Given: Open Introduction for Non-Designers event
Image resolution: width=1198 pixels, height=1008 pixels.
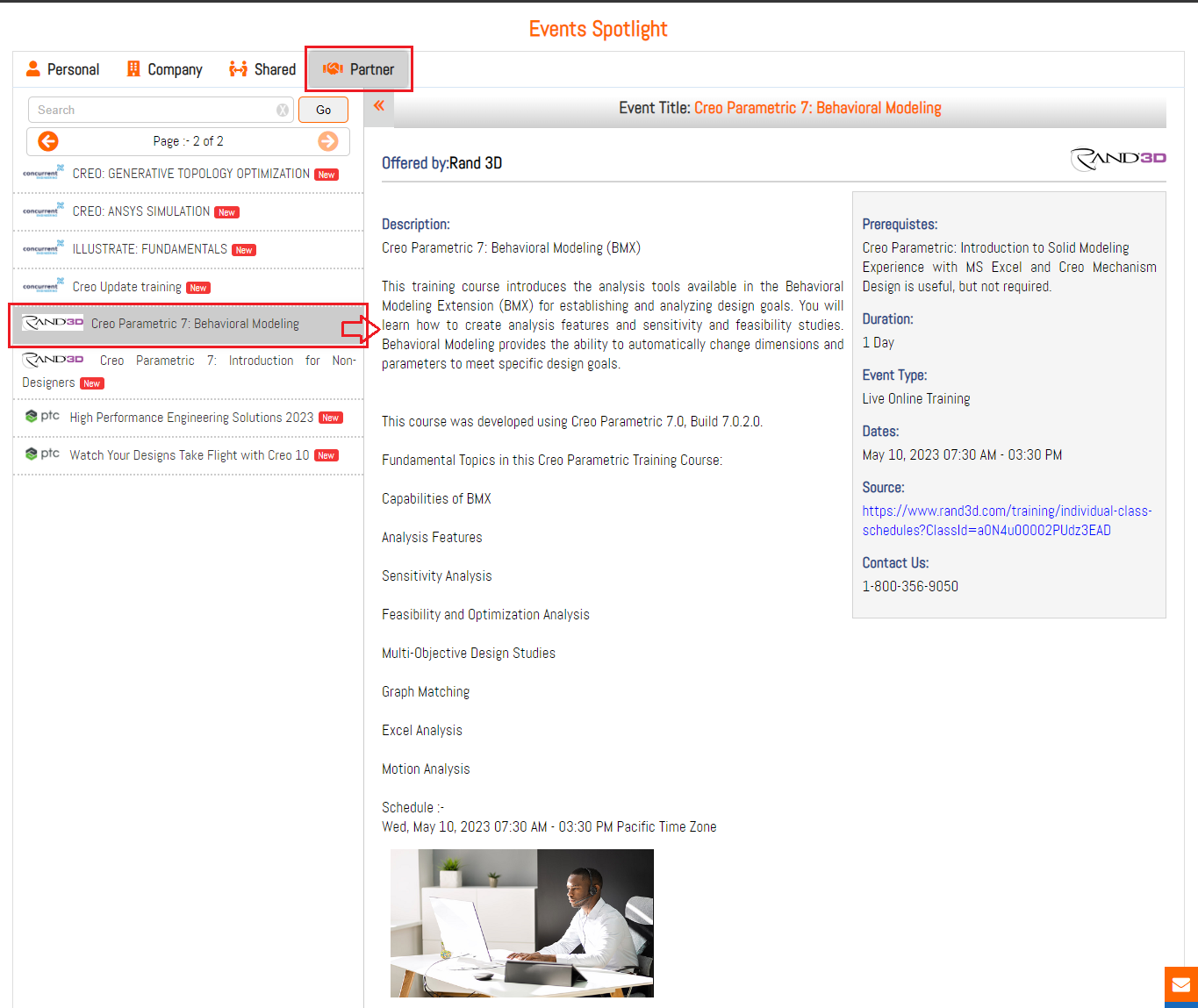Looking at the screenshot, I should pyautogui.click(x=189, y=371).
